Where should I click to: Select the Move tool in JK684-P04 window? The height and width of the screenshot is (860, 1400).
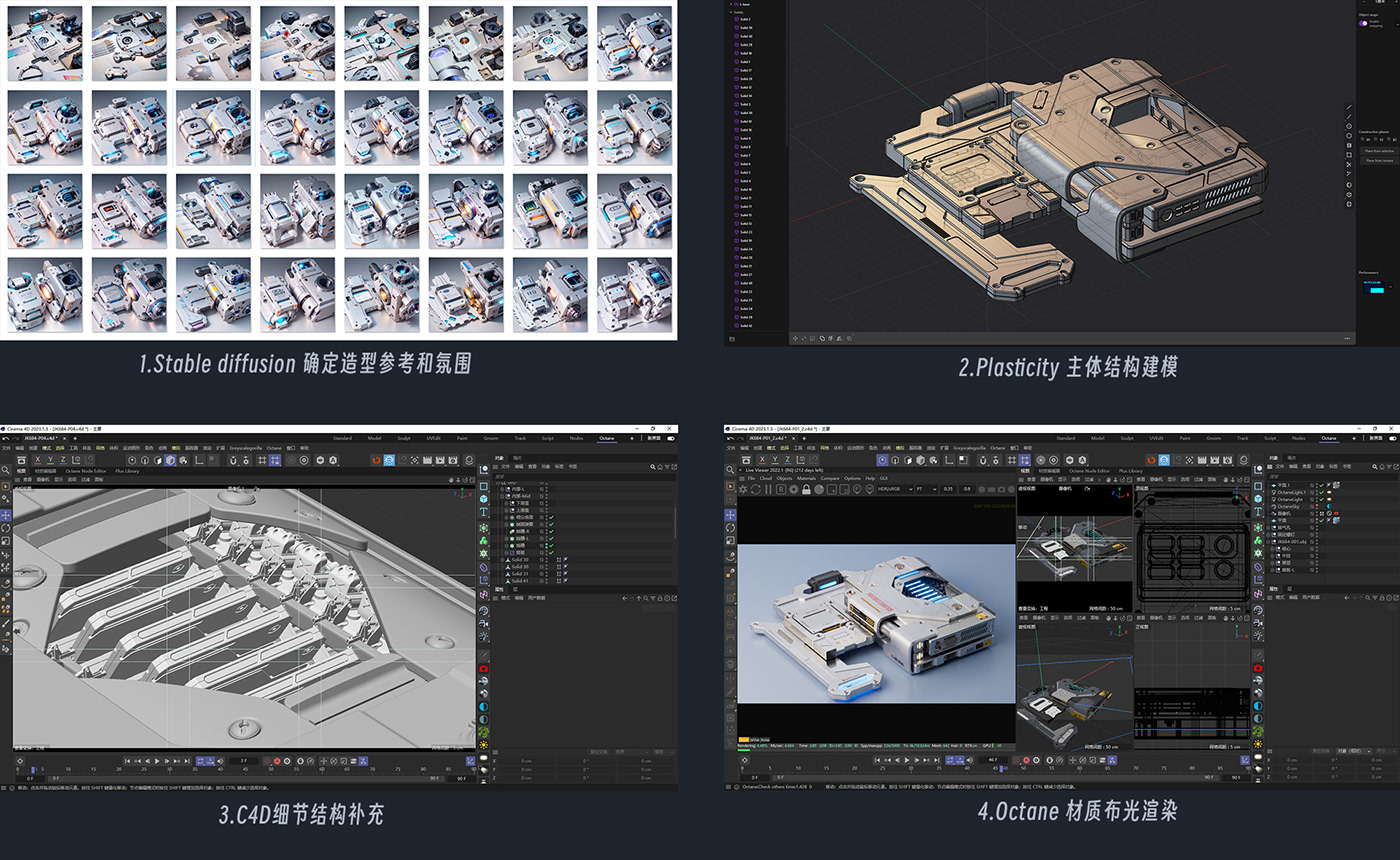click(6, 515)
